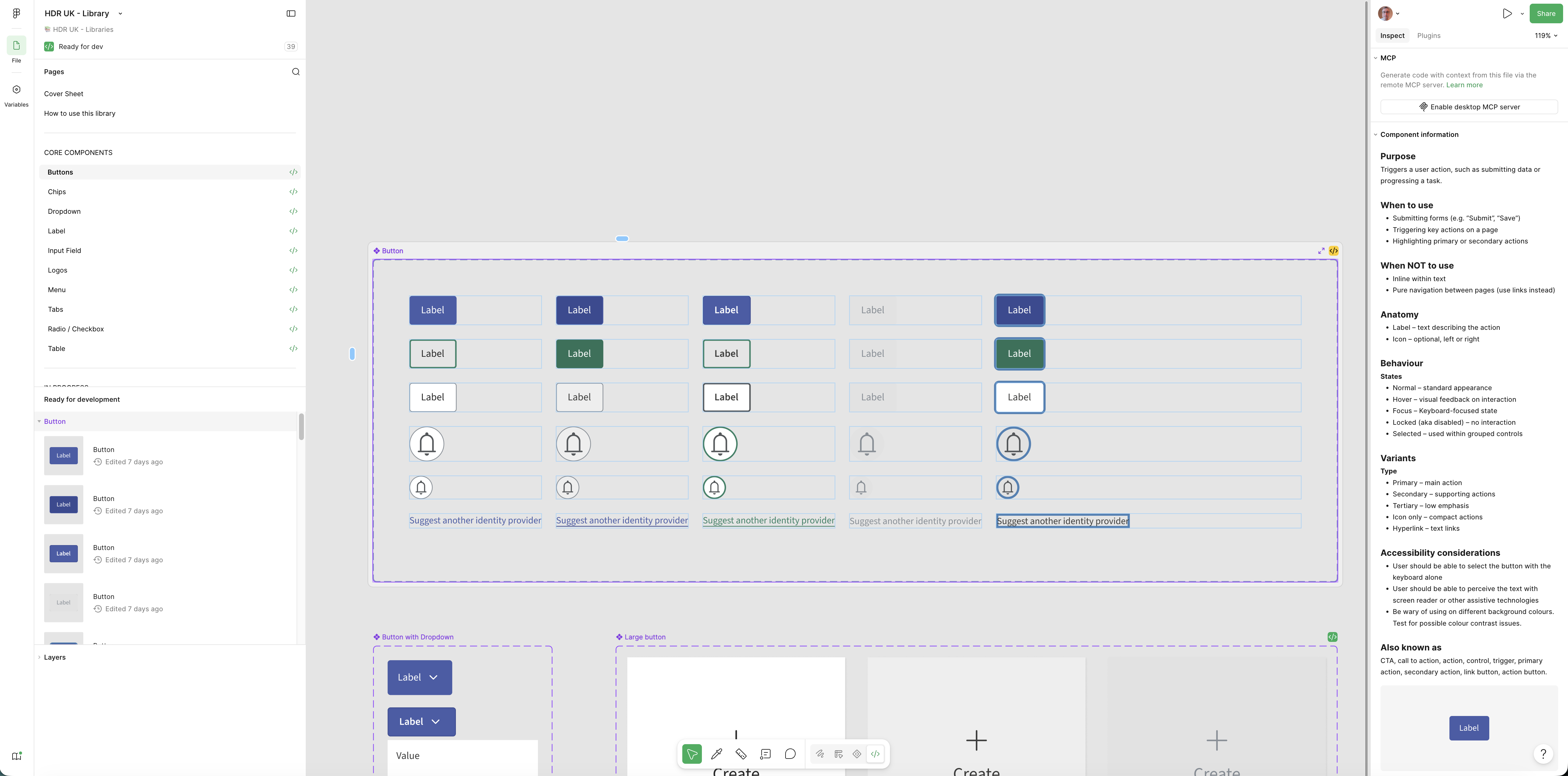Select the eyedropper tool

click(x=716, y=754)
